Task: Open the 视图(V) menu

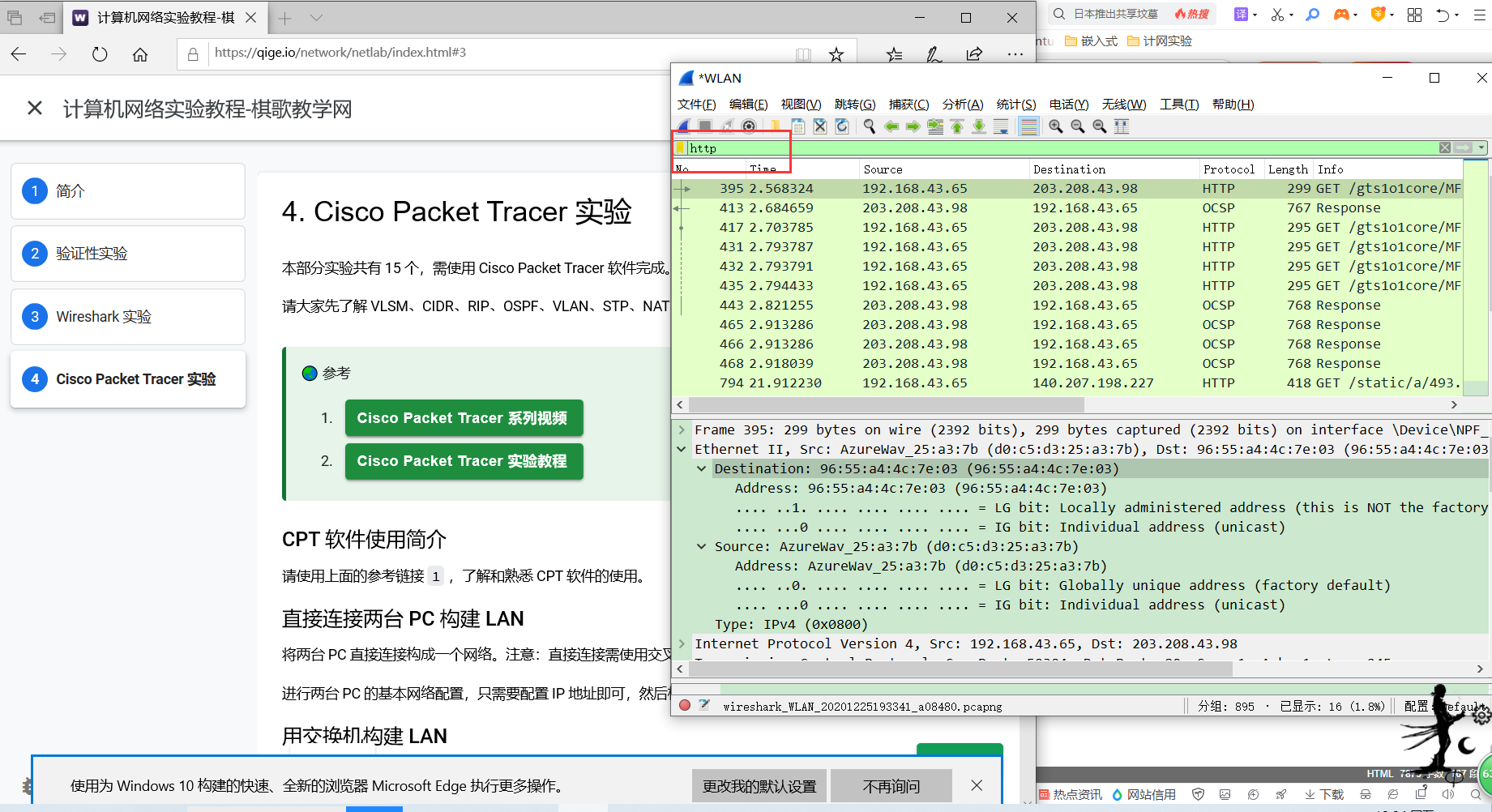Action: 801,104
